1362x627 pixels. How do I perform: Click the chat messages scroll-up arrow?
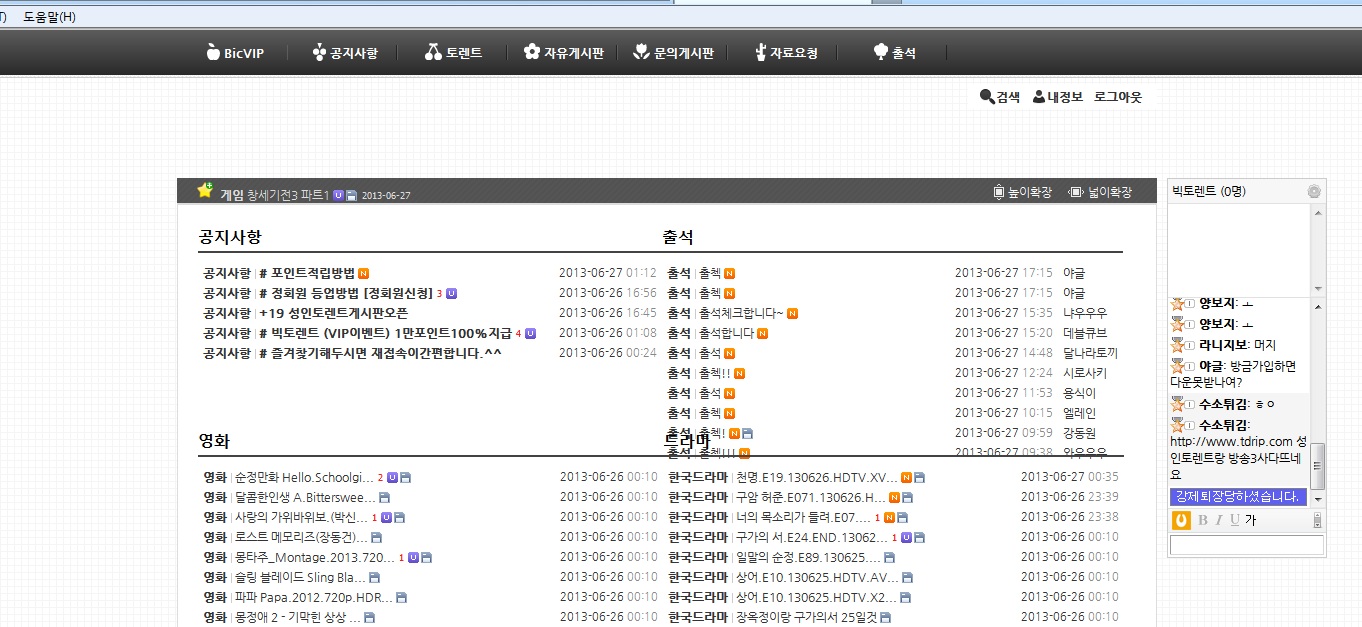(x=1318, y=305)
